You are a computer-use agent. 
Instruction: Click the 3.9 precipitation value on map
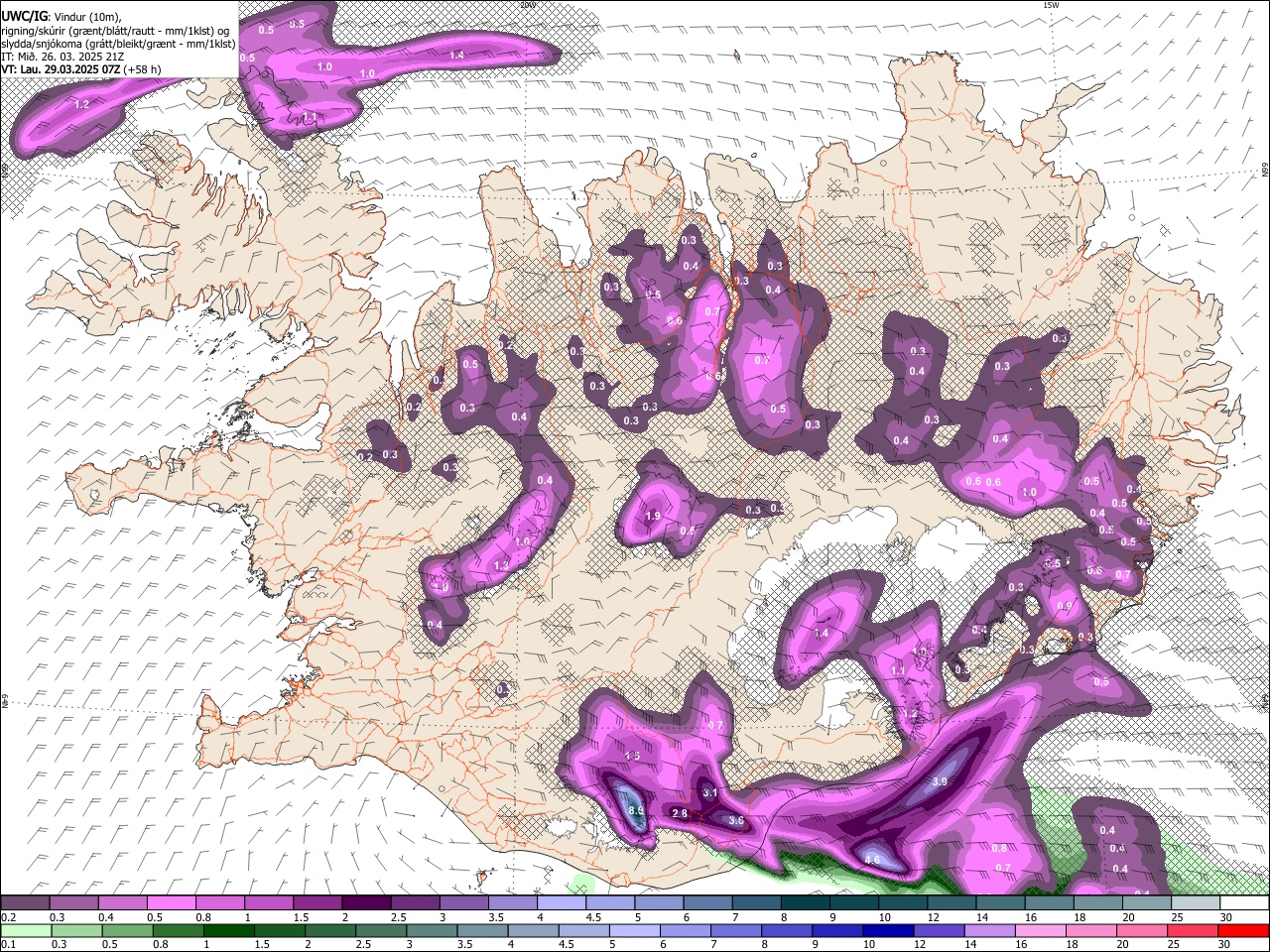(941, 781)
